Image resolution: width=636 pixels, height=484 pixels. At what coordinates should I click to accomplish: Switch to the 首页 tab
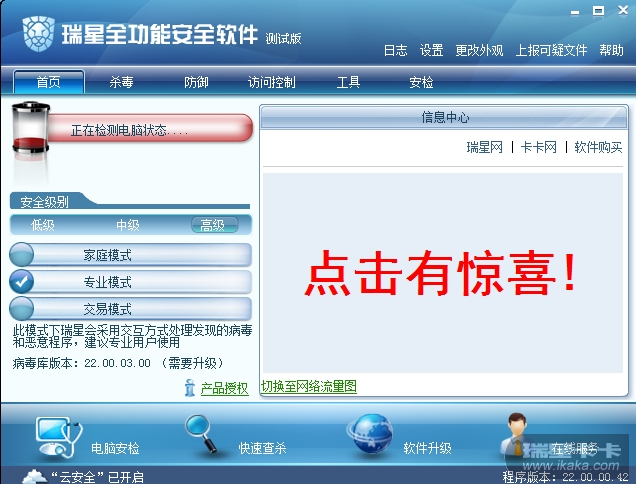pos(49,82)
